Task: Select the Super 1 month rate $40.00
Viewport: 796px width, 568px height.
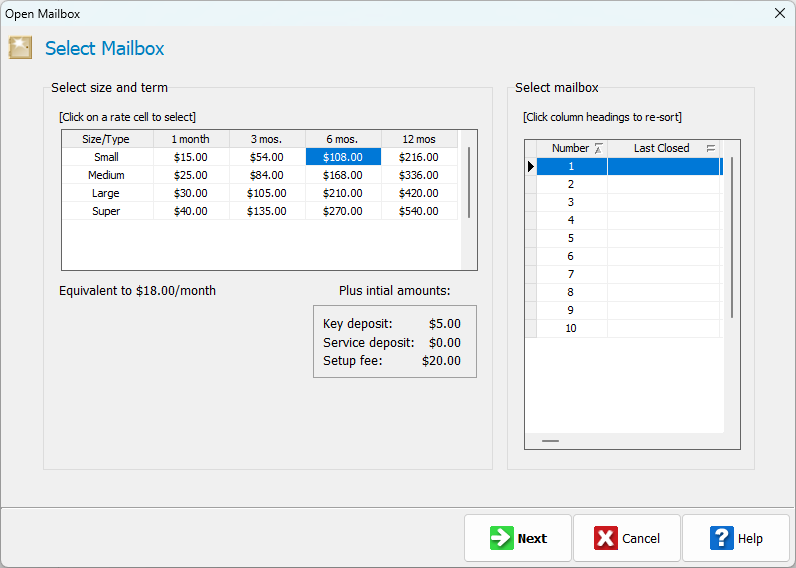Action: [x=191, y=211]
